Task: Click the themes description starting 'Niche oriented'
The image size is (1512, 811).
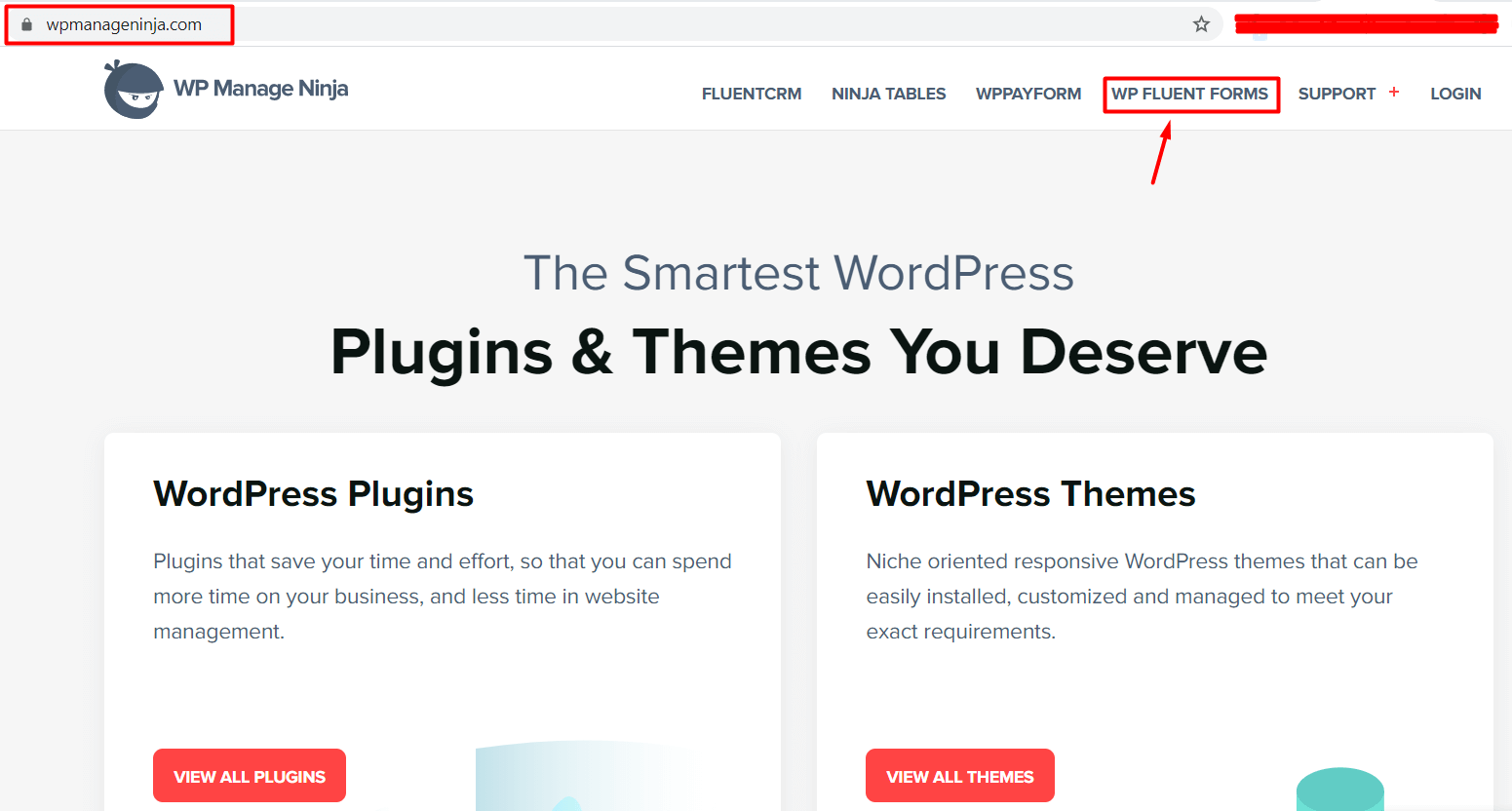Action: click(x=1142, y=597)
